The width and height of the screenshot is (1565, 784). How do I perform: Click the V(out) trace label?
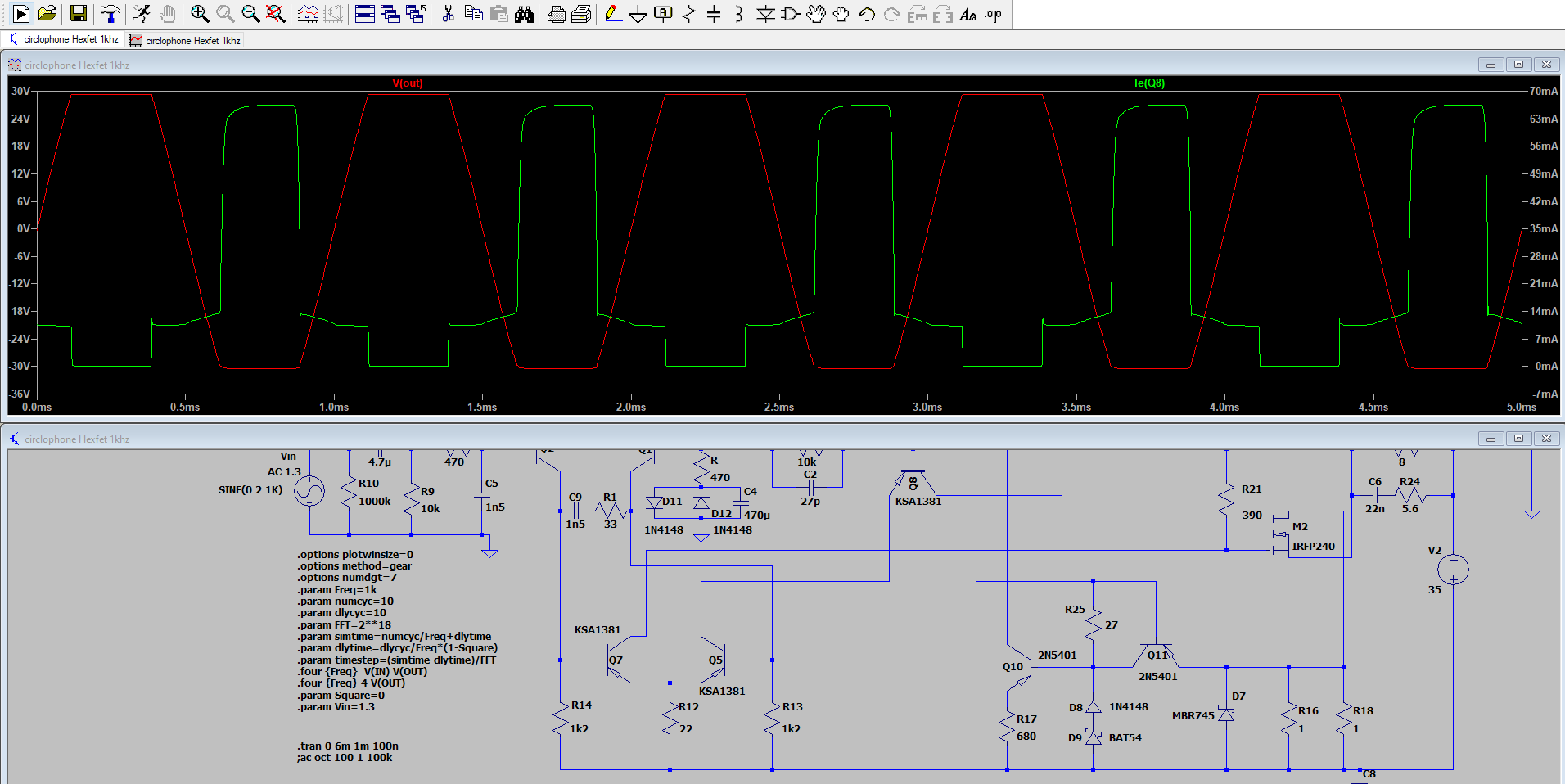pyautogui.click(x=408, y=83)
